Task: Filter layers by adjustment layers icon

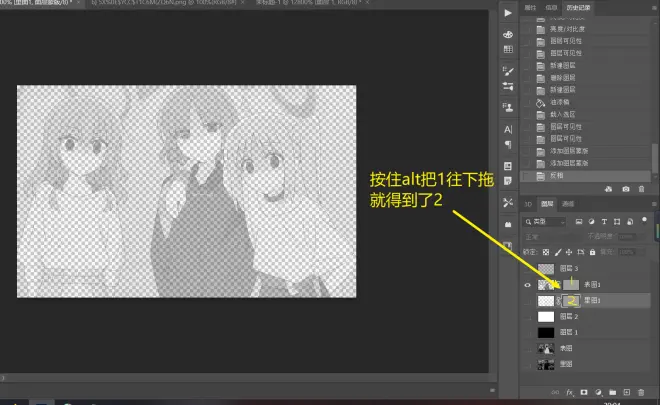Action: (591, 221)
